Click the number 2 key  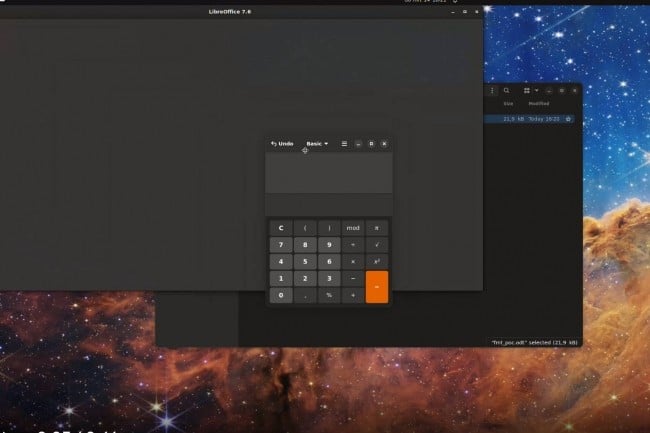tap(305, 278)
